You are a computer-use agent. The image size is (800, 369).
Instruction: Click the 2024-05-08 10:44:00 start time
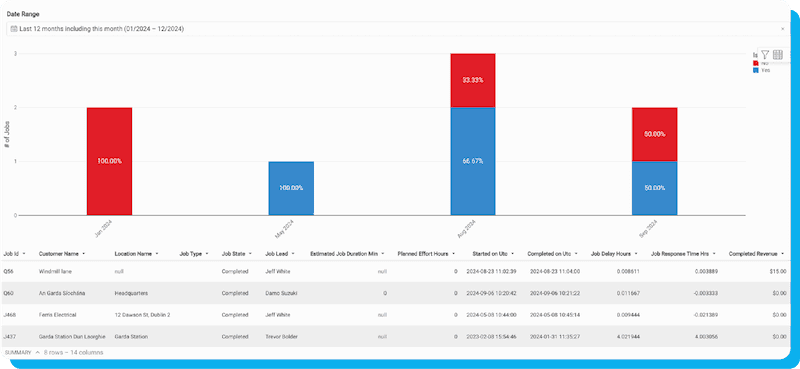coord(491,315)
